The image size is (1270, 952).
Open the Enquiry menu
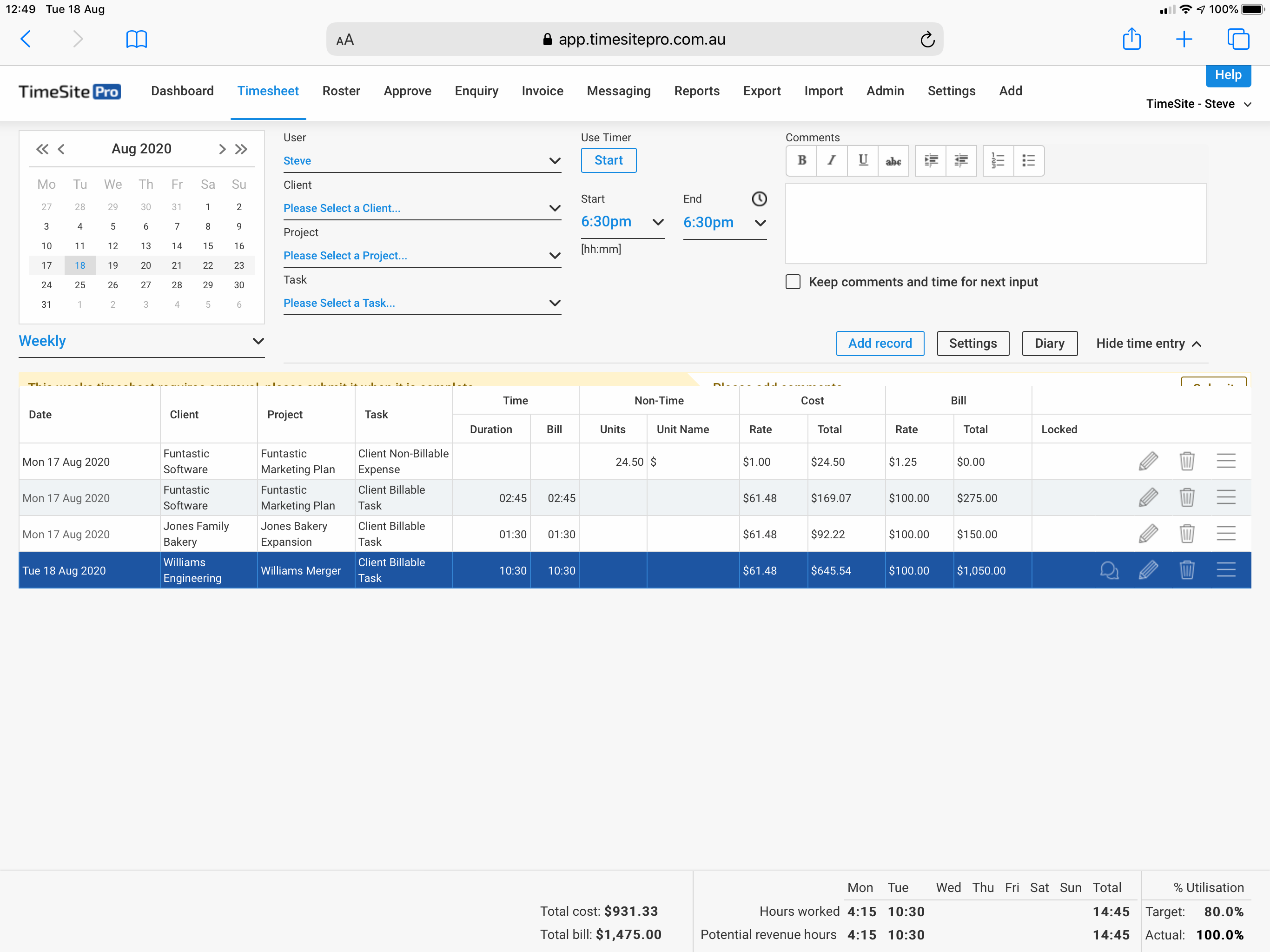[476, 91]
